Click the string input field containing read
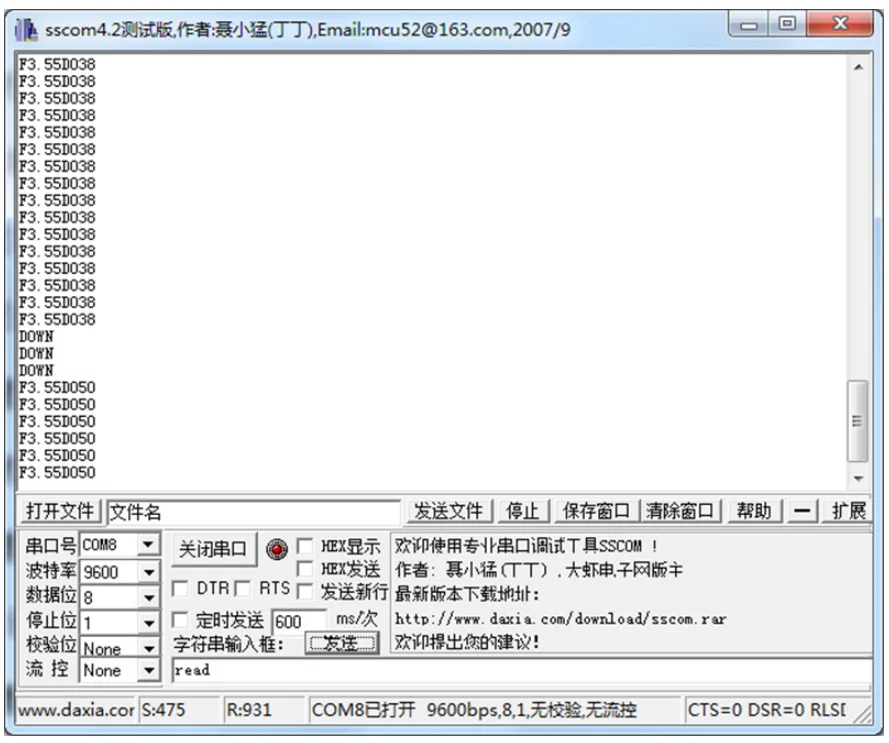This screenshot has height=743, width=889. pos(522,670)
